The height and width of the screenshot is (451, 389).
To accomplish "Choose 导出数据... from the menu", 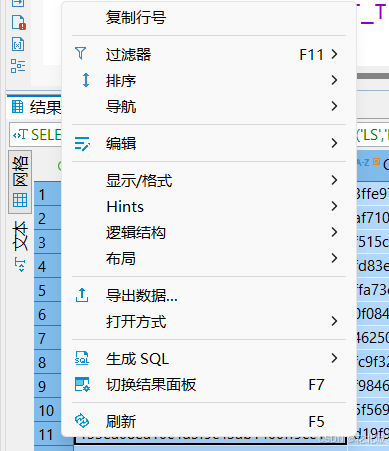I will pyautogui.click(x=209, y=295).
